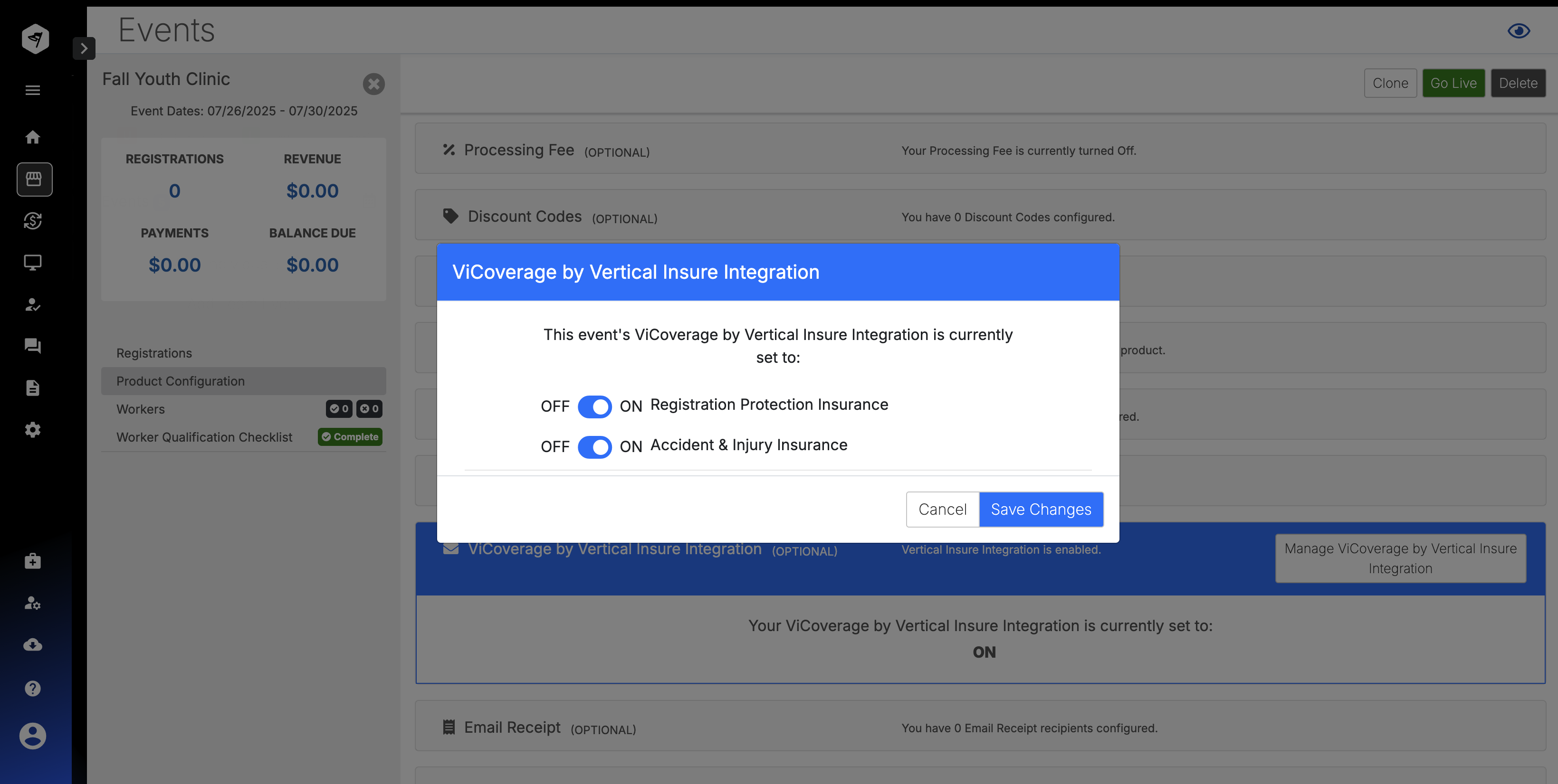
Task: Select Product Configuration in the event menu
Action: point(243,381)
